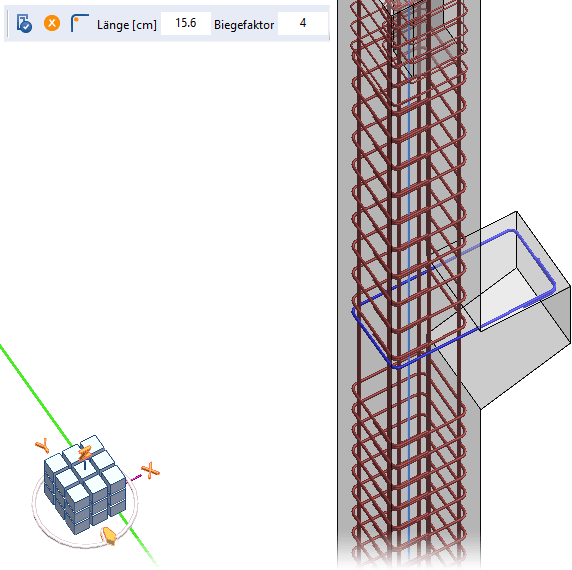This screenshot has height=570, width=572.
Task: Click the orange Z axis on view cube
Action: (85, 454)
